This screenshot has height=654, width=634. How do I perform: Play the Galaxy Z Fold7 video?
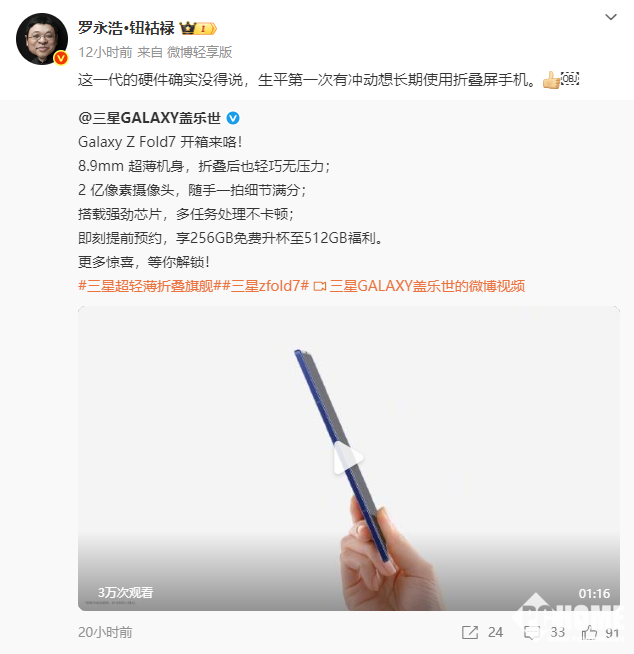348,458
